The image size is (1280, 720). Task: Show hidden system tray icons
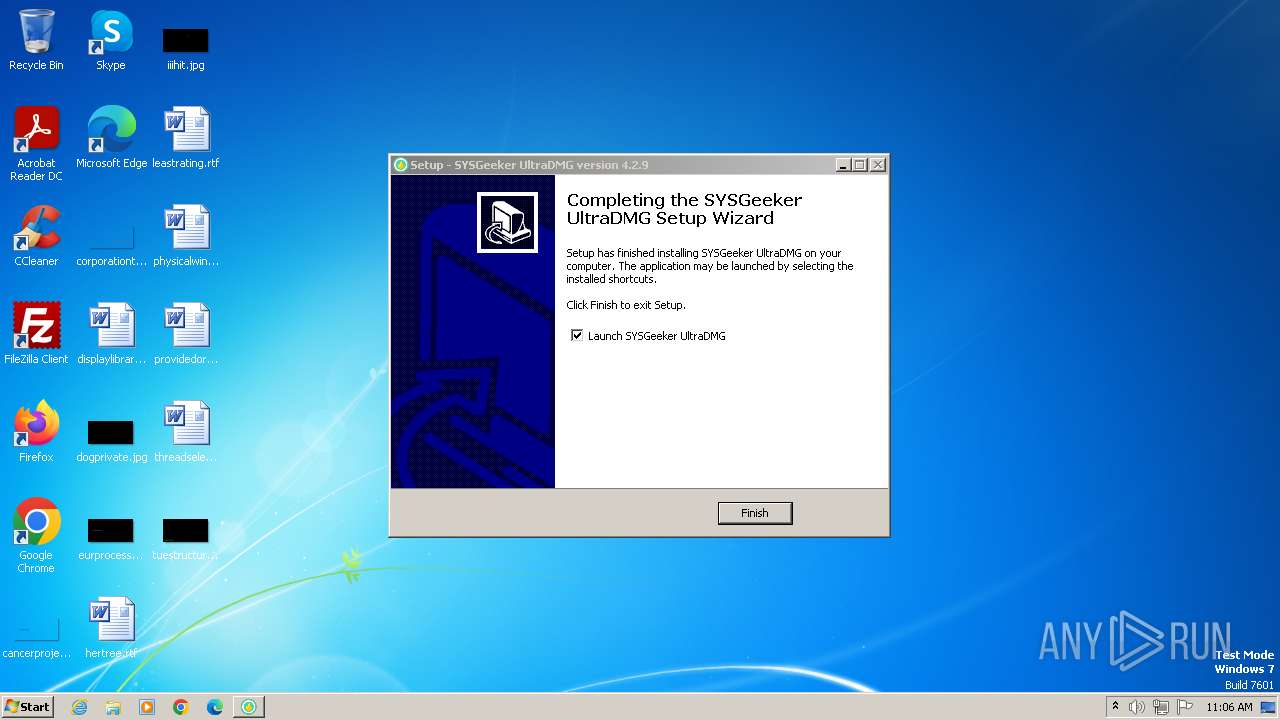point(1115,707)
